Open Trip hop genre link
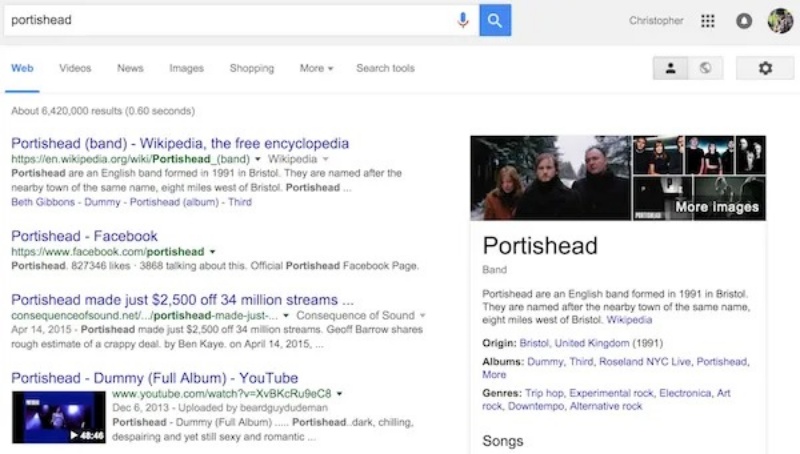 pyautogui.click(x=544, y=393)
